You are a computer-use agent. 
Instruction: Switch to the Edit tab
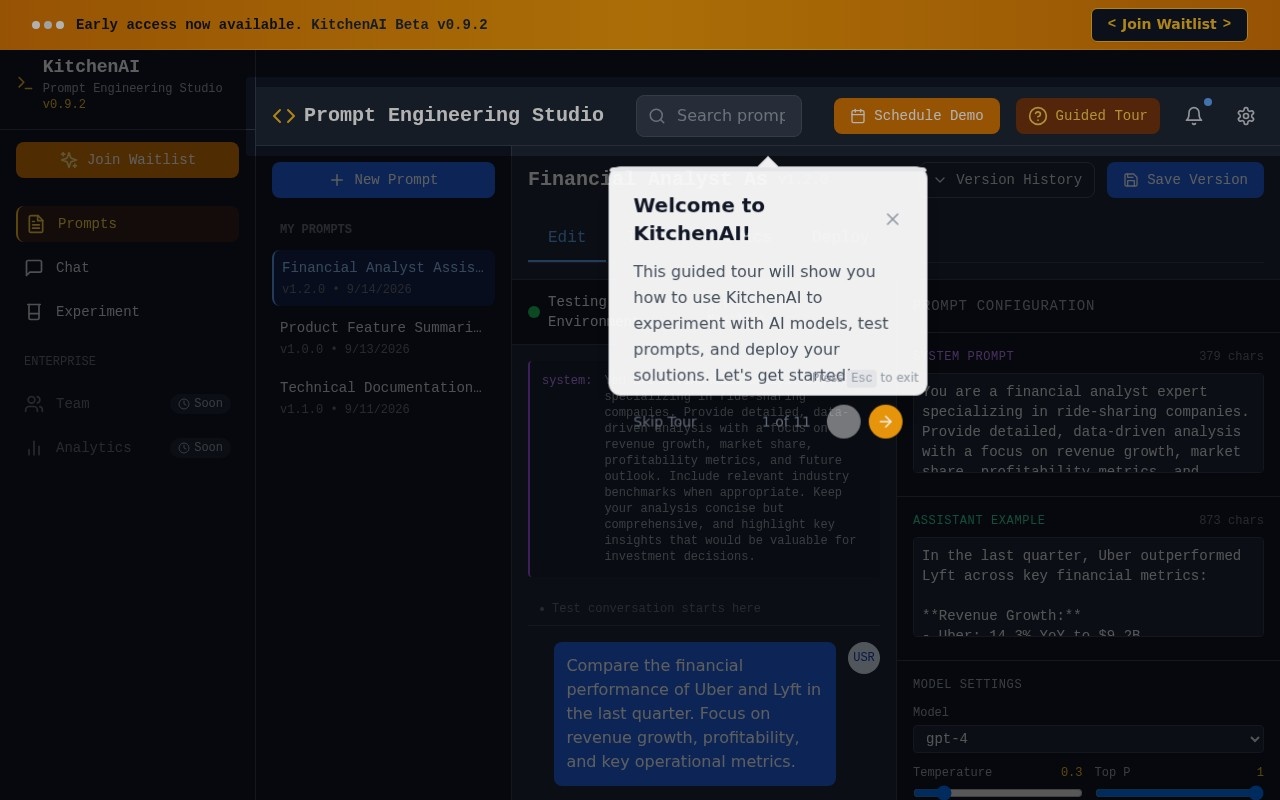[567, 237]
